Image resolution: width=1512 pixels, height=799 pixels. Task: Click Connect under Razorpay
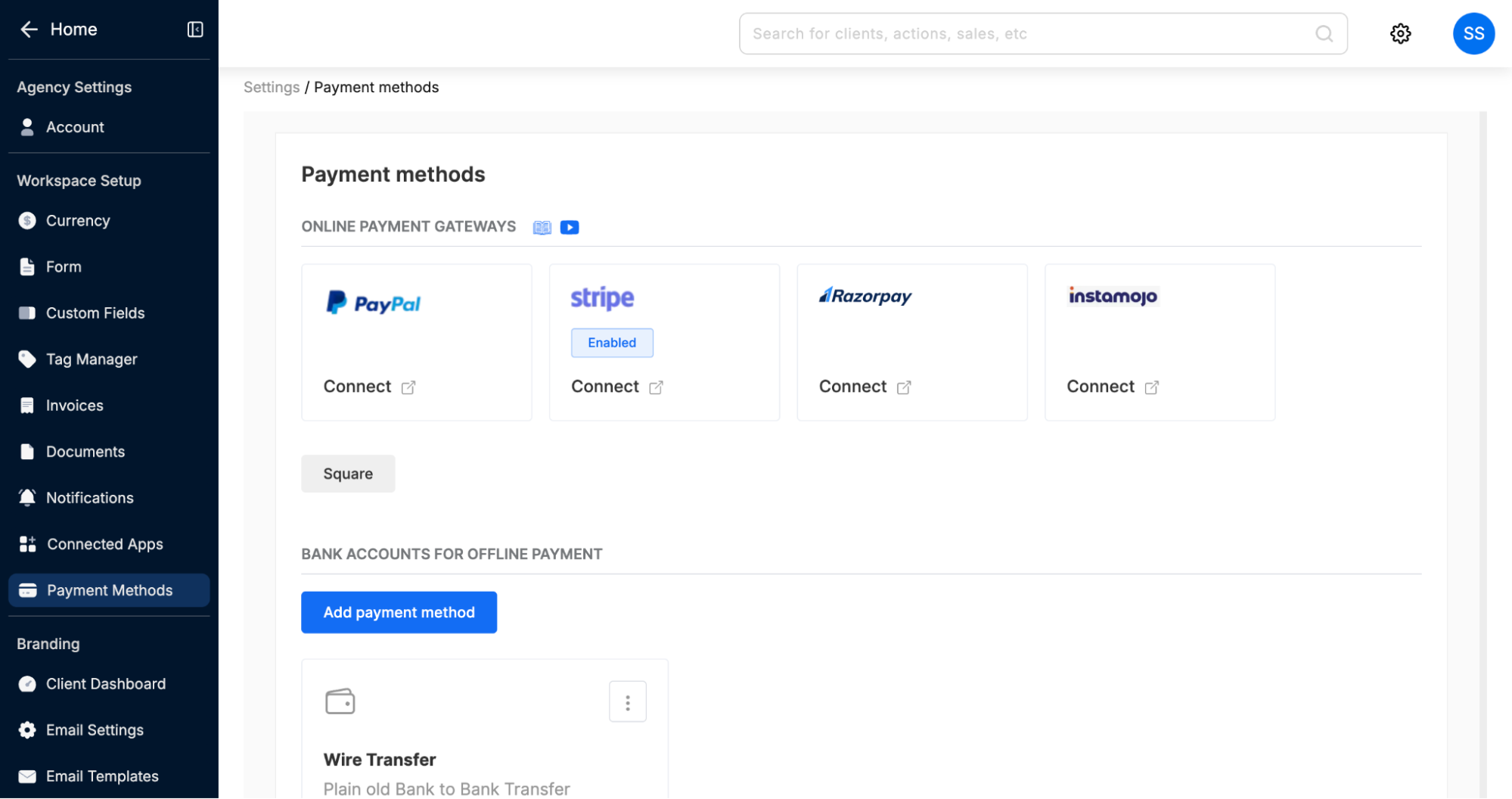tap(852, 387)
